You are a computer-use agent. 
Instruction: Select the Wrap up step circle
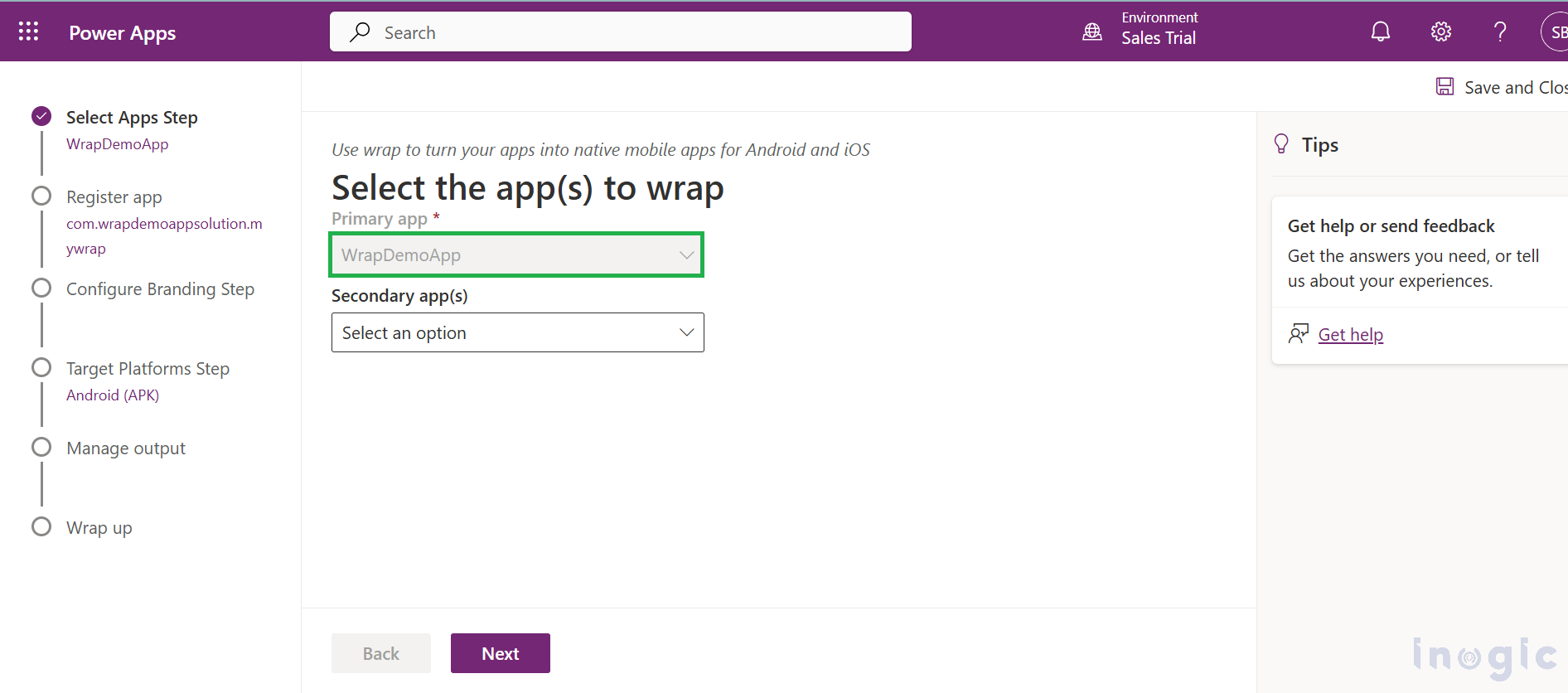(41, 526)
